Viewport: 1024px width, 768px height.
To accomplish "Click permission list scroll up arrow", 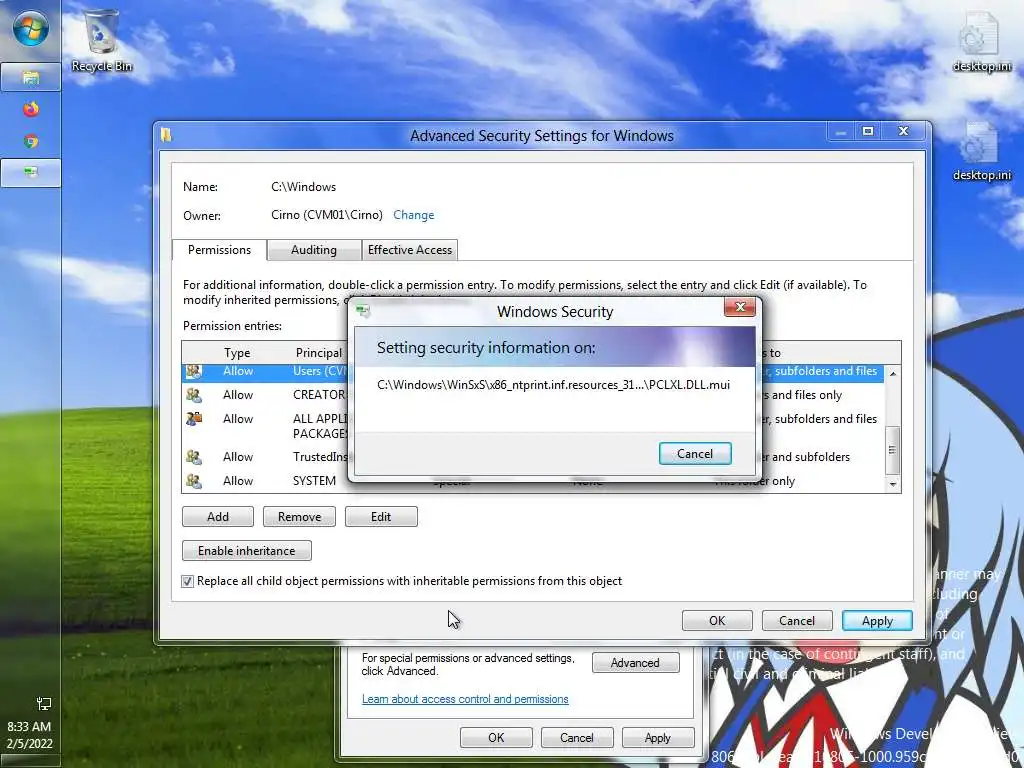I will [x=893, y=373].
